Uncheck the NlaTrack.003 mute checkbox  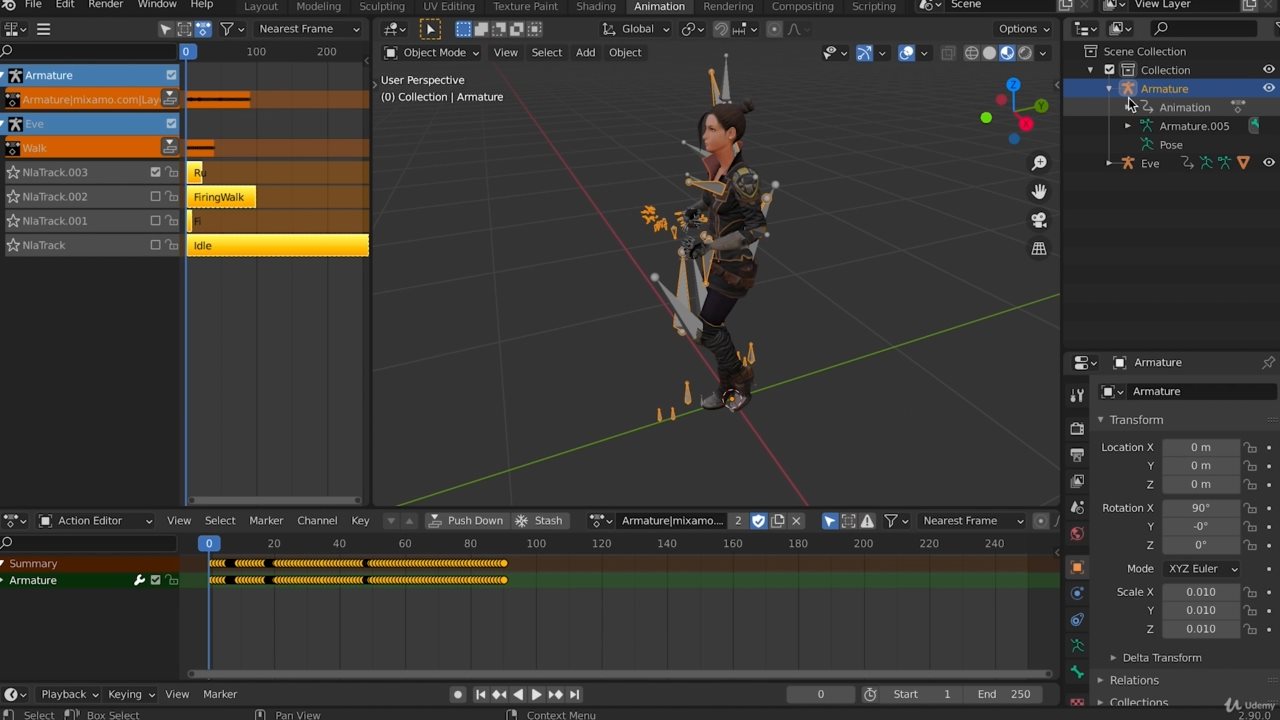(155, 172)
